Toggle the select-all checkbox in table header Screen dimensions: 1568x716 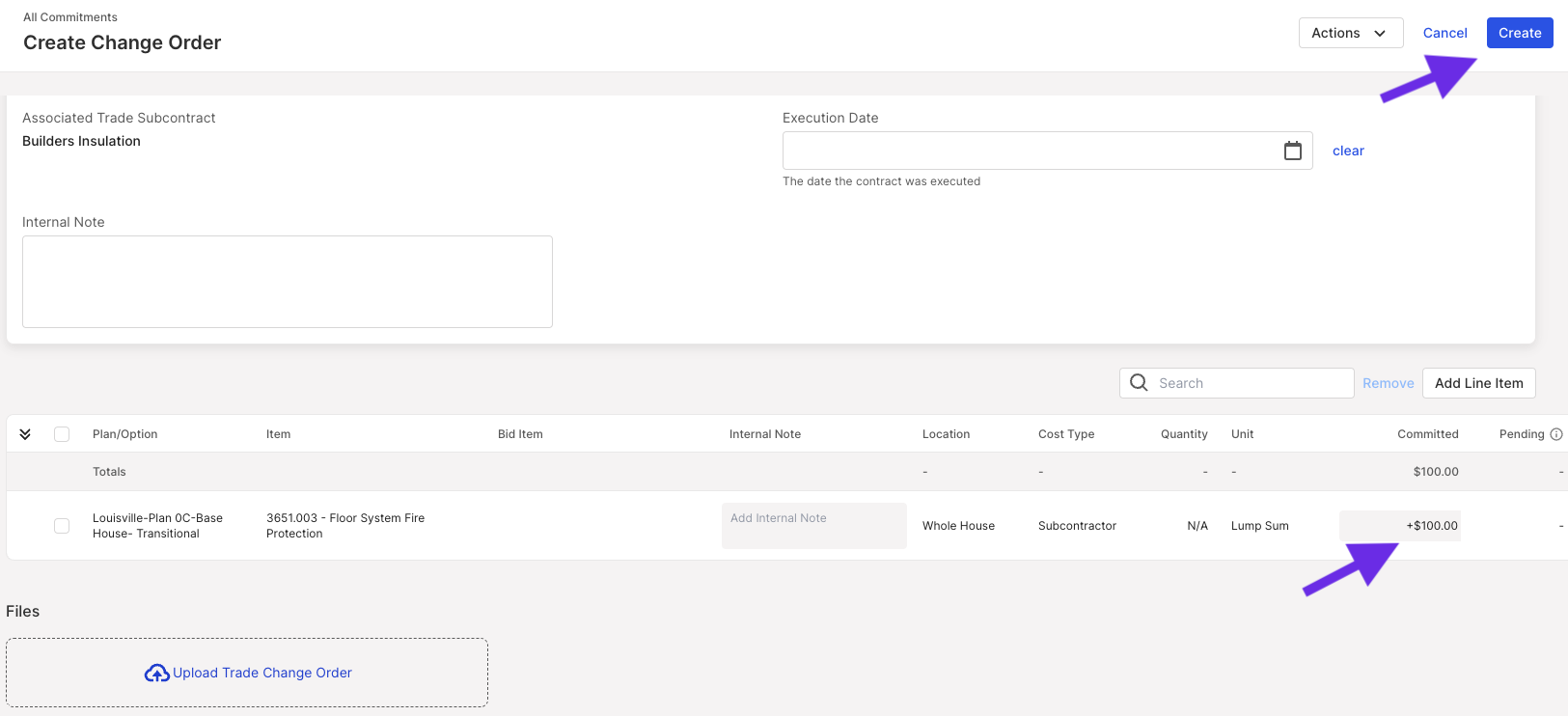click(x=62, y=434)
